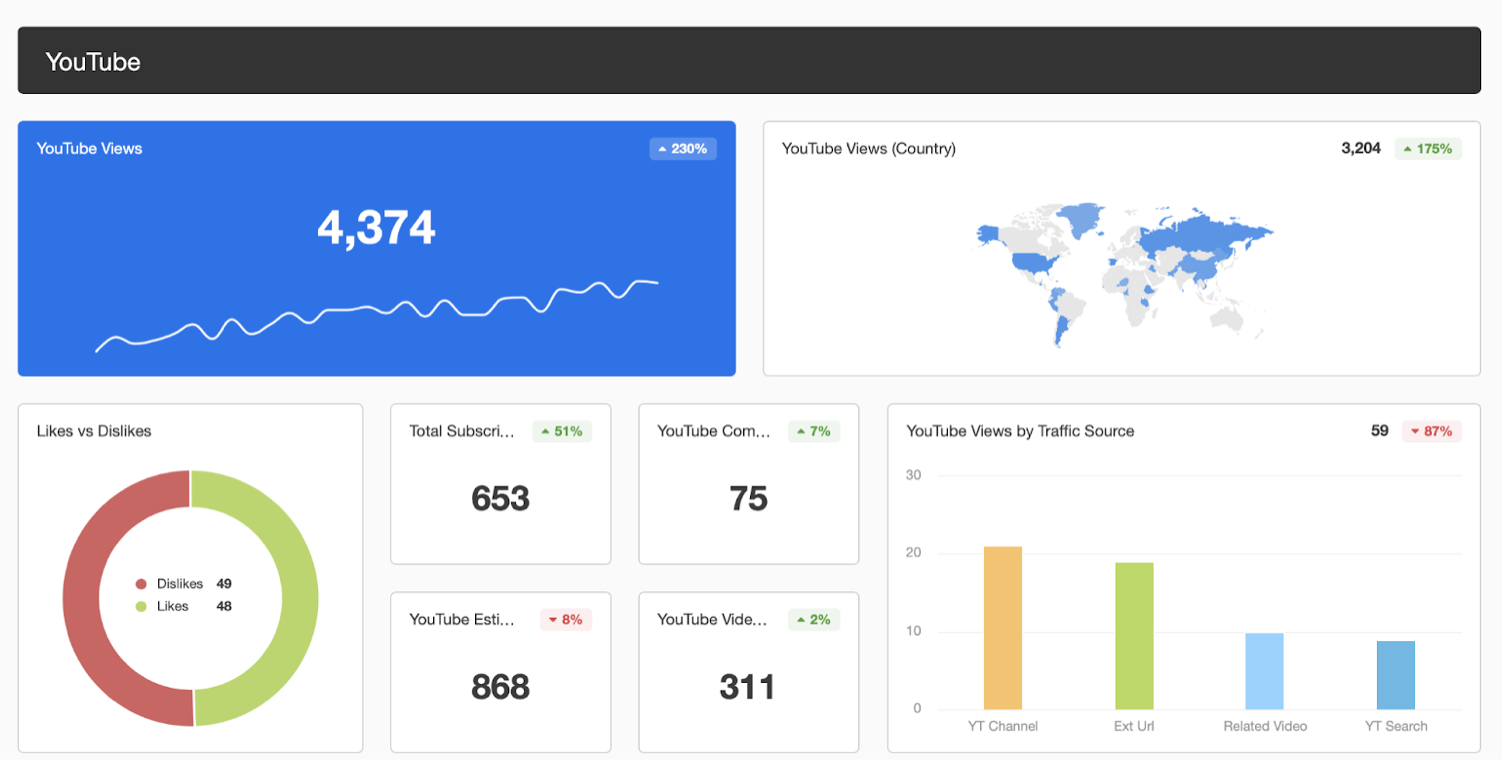This screenshot has height=760, width=1502.
Task: Toggle the YT Search category label to filter it
Action: (x=1396, y=727)
